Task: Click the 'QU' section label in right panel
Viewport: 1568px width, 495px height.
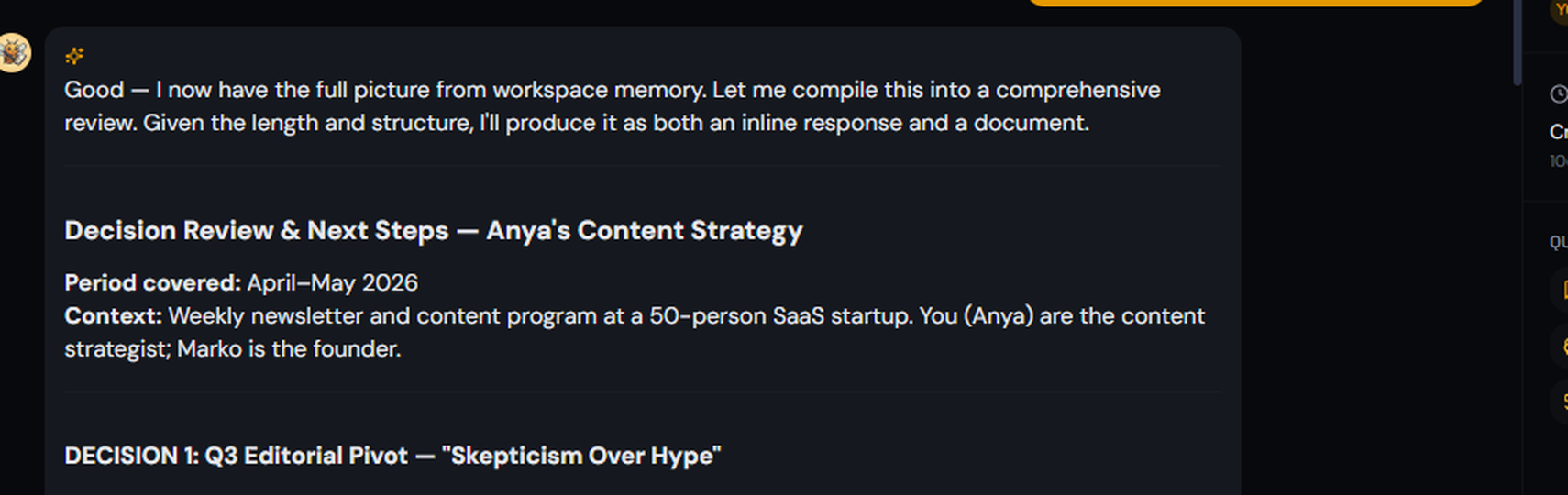Action: pyautogui.click(x=1558, y=242)
